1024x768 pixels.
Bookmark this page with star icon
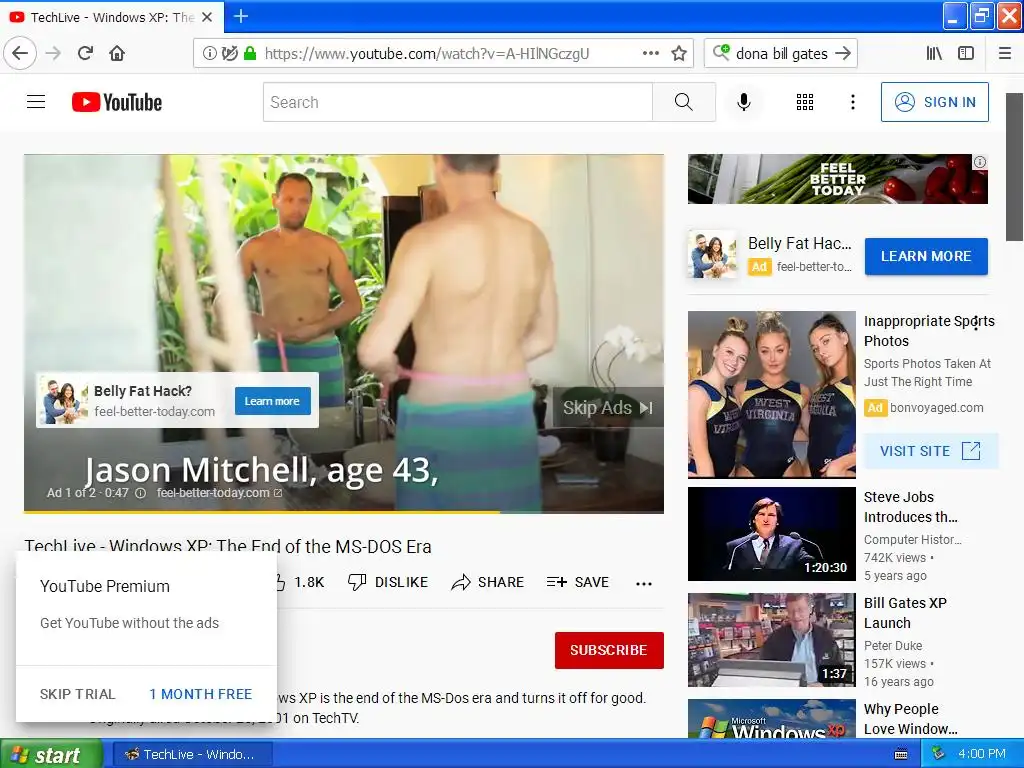coord(679,54)
